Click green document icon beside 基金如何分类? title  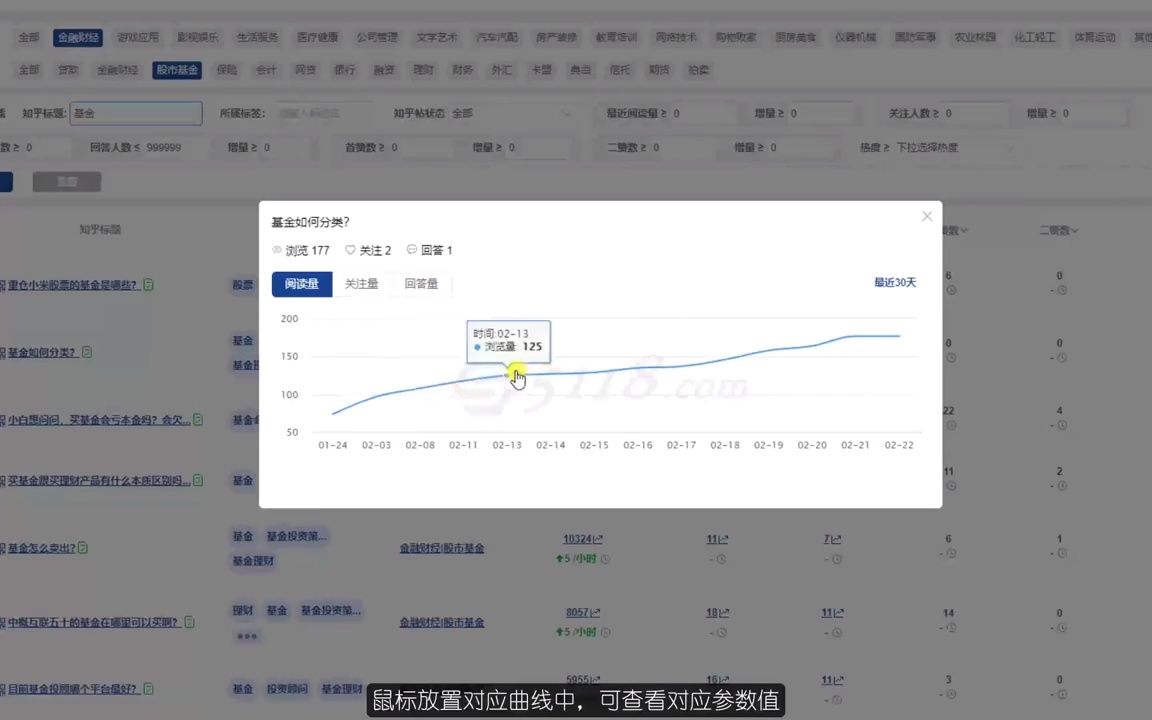(x=87, y=352)
